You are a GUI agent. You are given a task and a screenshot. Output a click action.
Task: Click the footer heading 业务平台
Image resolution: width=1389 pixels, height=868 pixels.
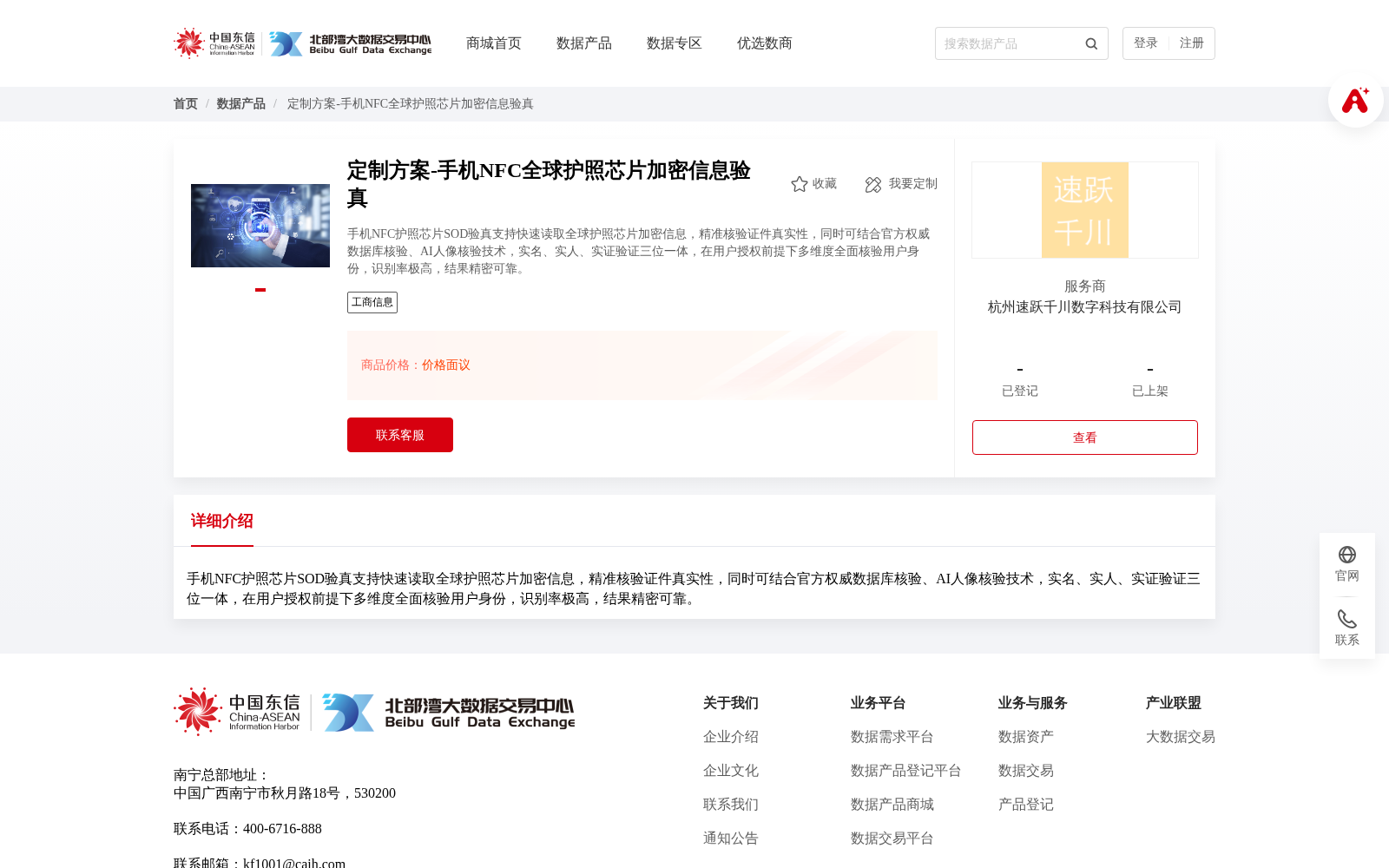879,703
